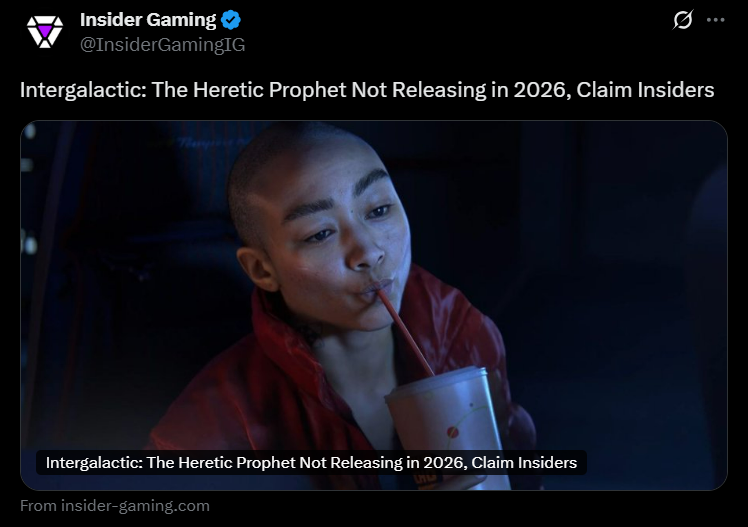
Task: Open the three-dot more options menu
Action: coord(716,20)
